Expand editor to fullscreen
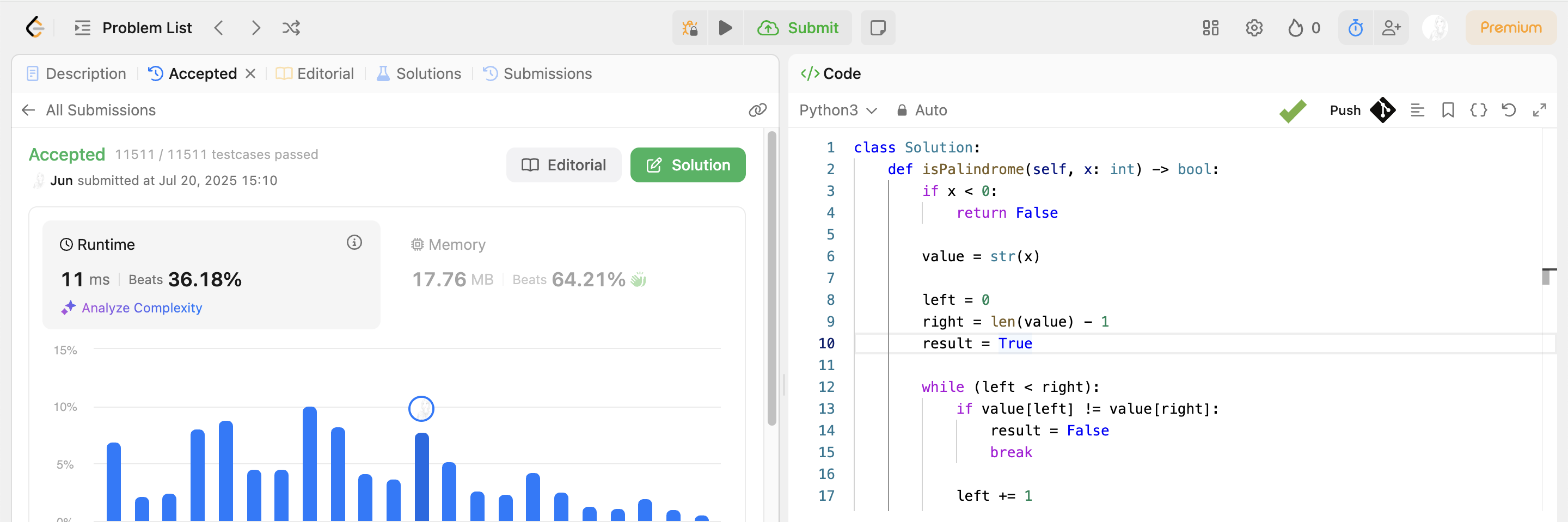The image size is (1568, 522). [x=1539, y=110]
